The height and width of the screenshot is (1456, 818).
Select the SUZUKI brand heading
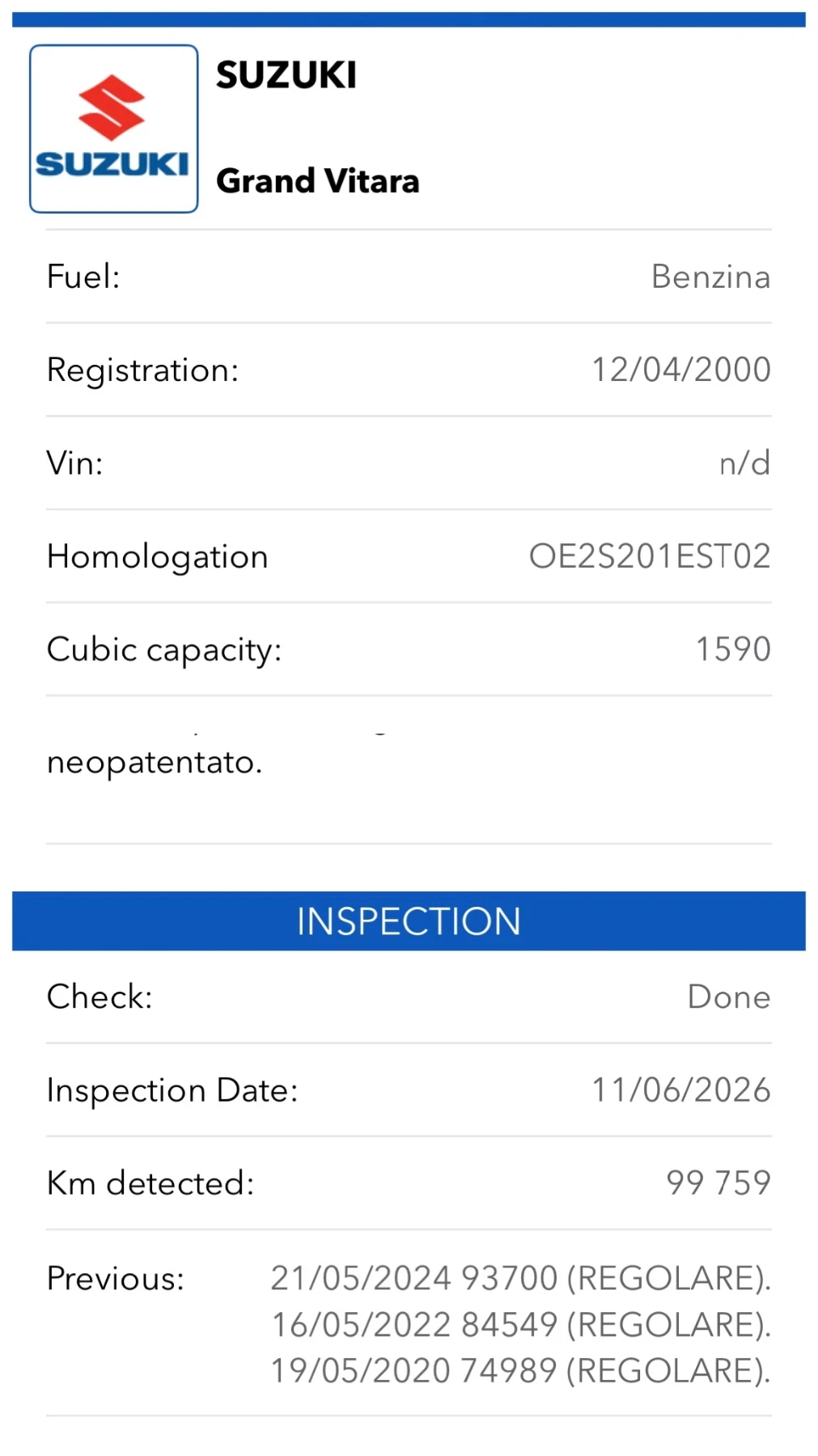tap(286, 76)
